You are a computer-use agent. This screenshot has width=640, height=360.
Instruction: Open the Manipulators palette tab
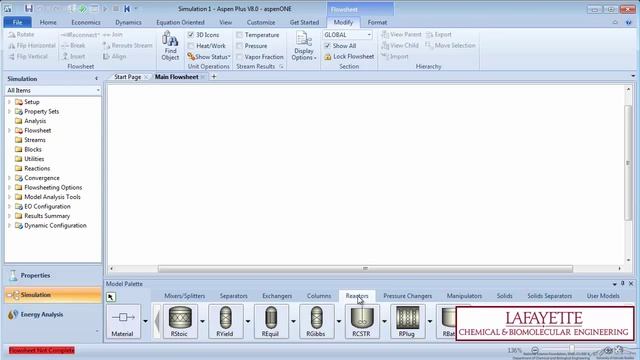point(464,296)
